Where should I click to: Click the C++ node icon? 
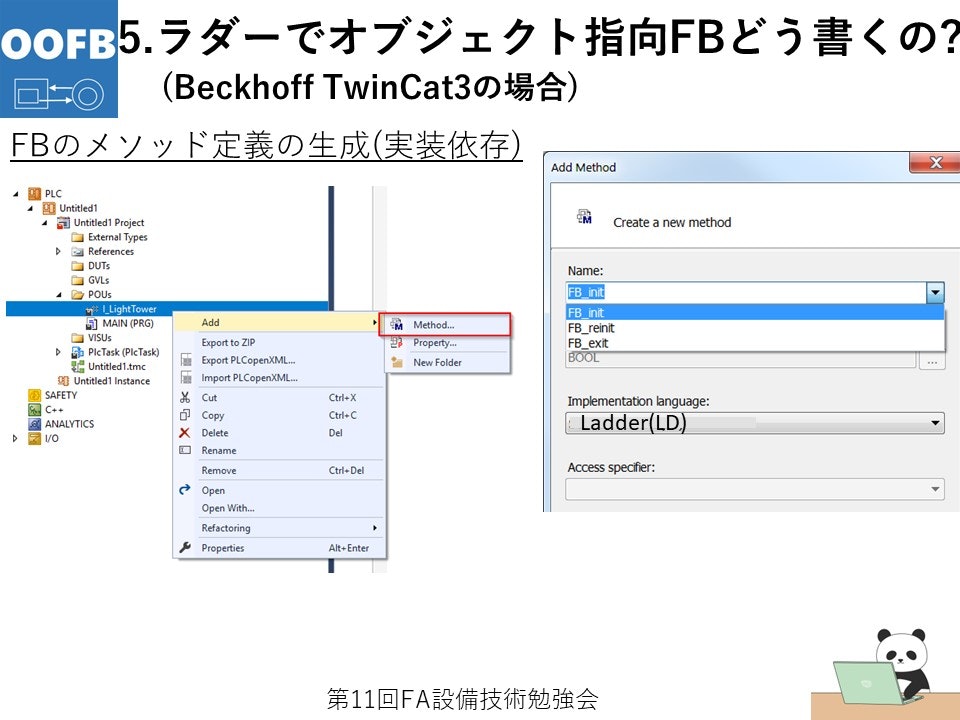pos(34,410)
